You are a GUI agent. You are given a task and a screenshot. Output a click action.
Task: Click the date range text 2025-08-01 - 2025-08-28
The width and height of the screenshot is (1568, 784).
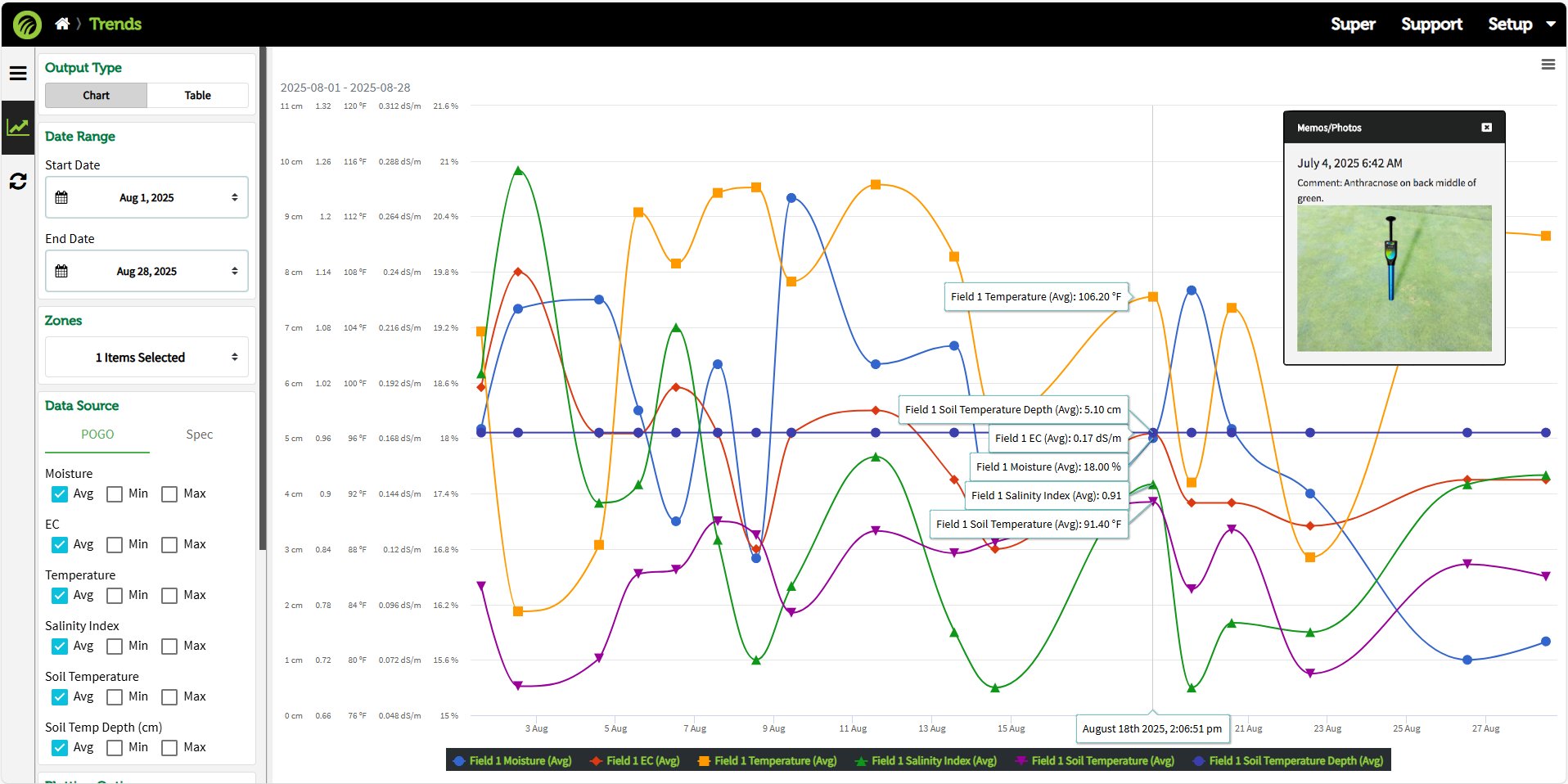point(345,88)
